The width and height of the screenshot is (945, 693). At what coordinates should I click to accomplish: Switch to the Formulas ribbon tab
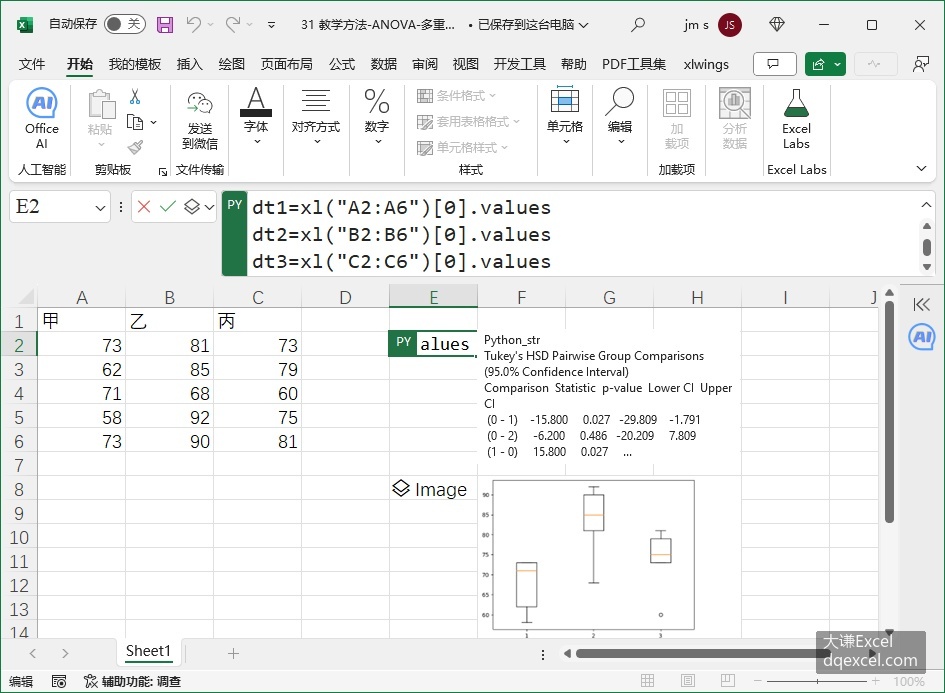(342, 64)
